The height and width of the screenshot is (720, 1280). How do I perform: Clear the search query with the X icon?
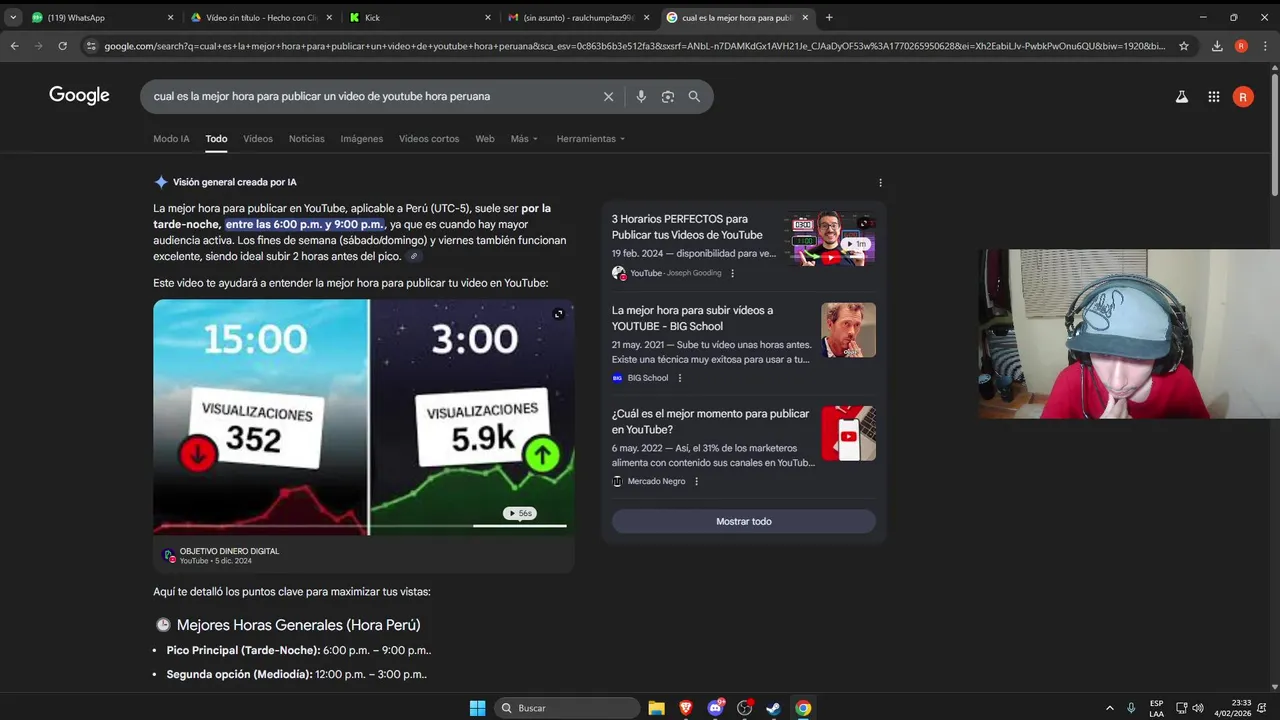(x=608, y=97)
